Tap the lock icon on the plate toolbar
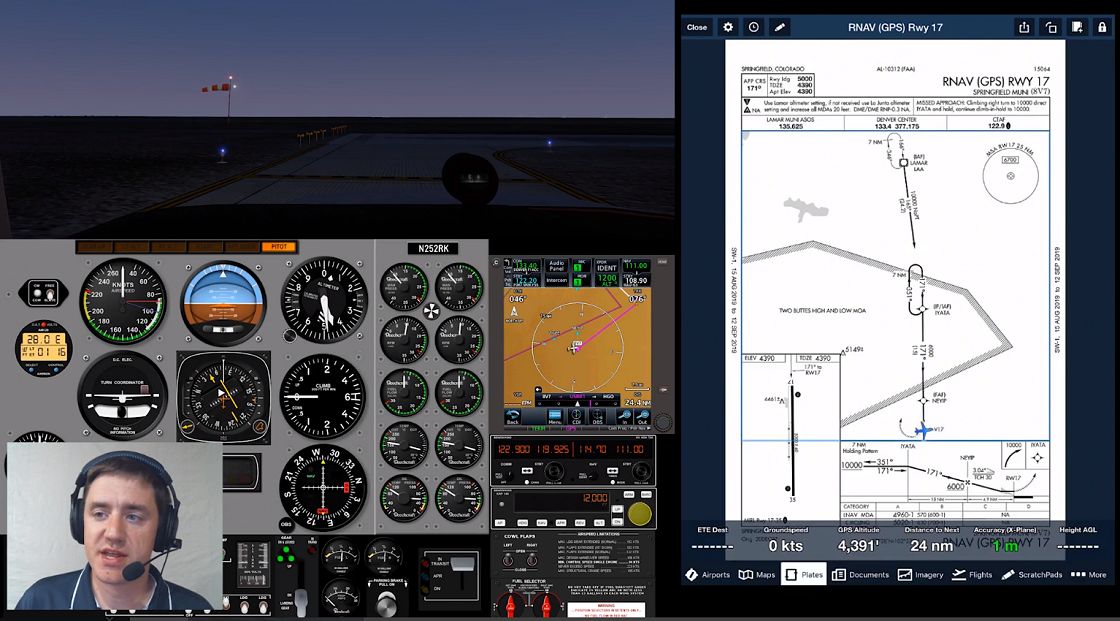The height and width of the screenshot is (621, 1120). click(x=1102, y=27)
